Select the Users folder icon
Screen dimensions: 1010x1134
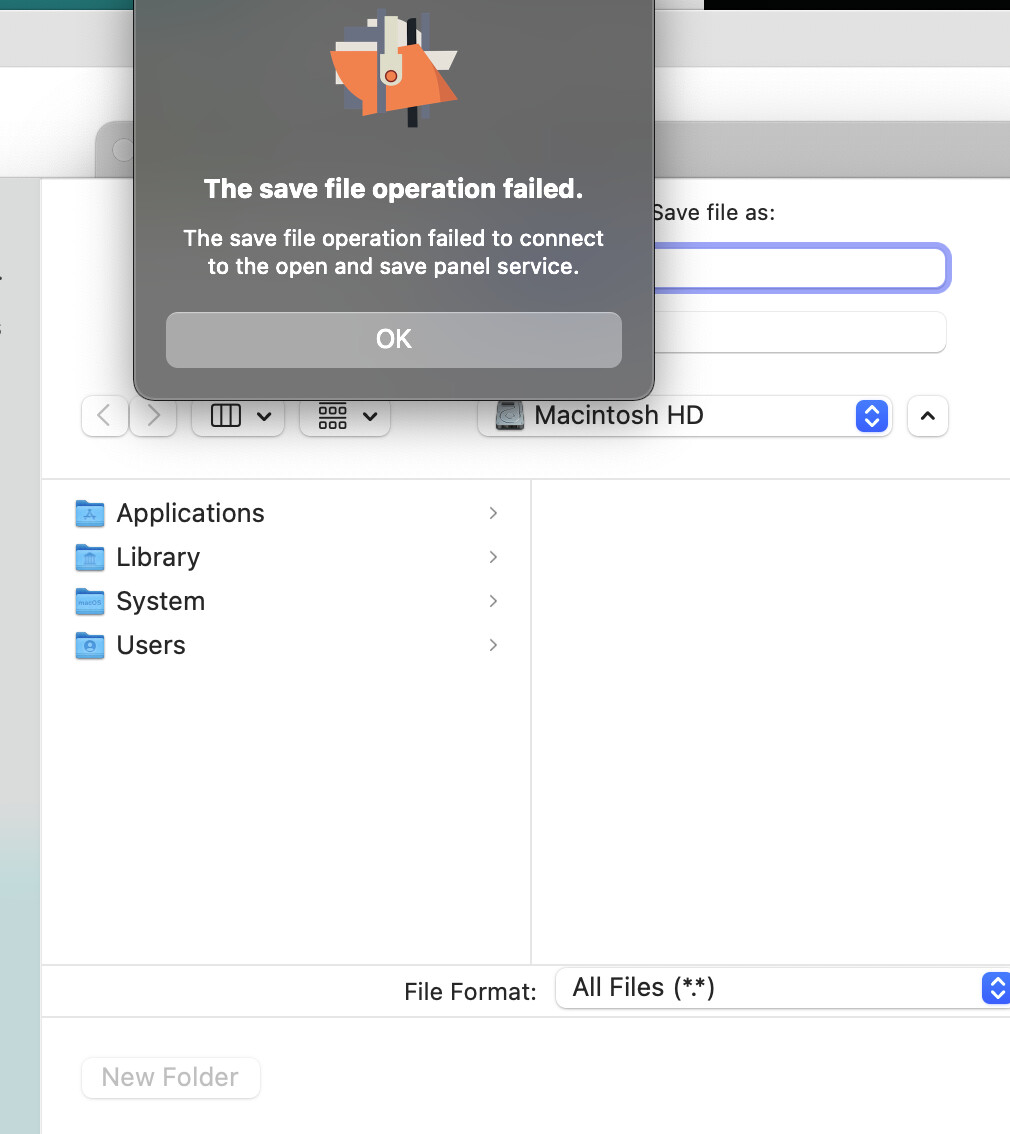pyautogui.click(x=90, y=646)
